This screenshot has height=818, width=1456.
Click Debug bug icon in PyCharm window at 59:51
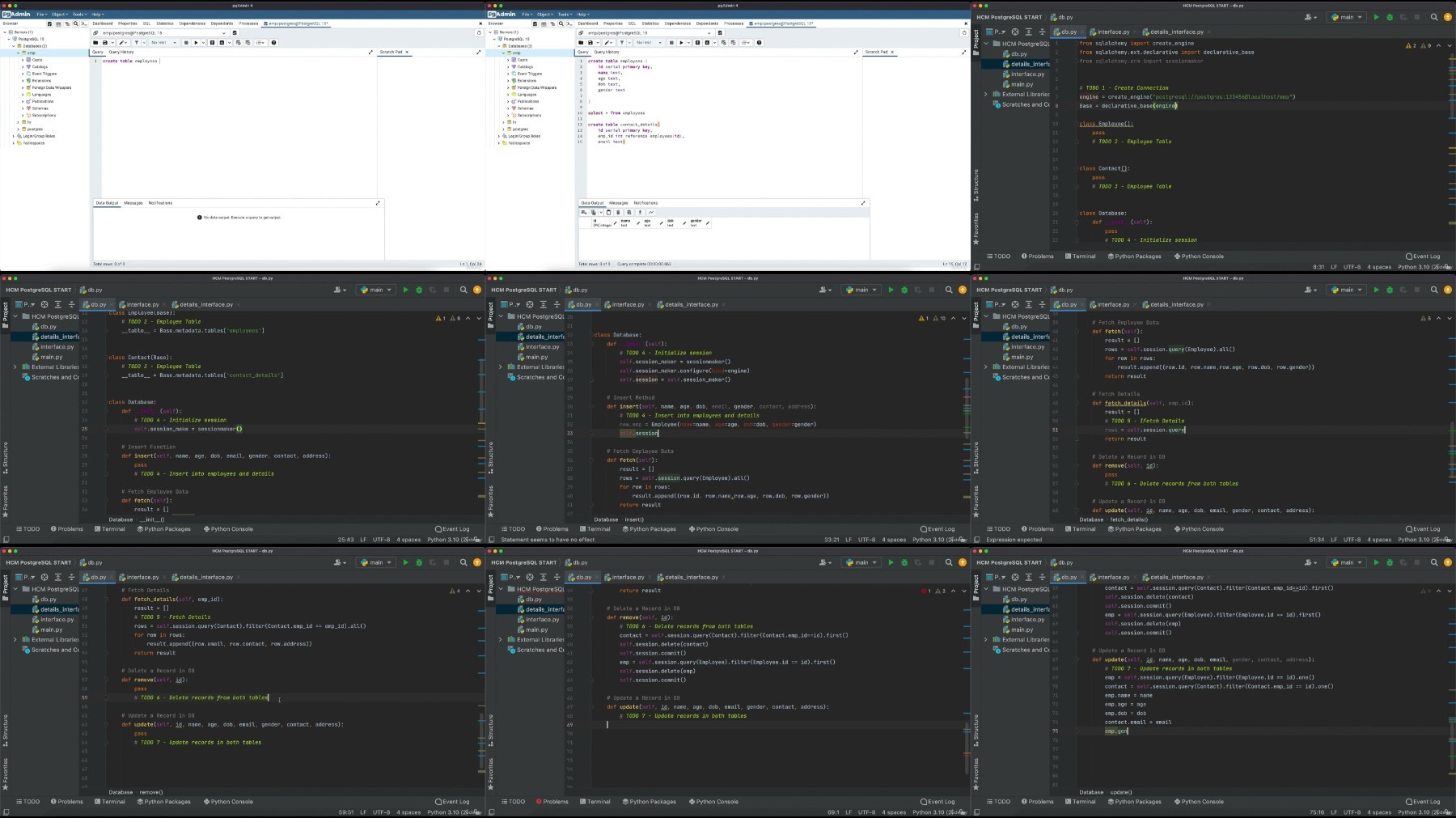[x=419, y=562]
